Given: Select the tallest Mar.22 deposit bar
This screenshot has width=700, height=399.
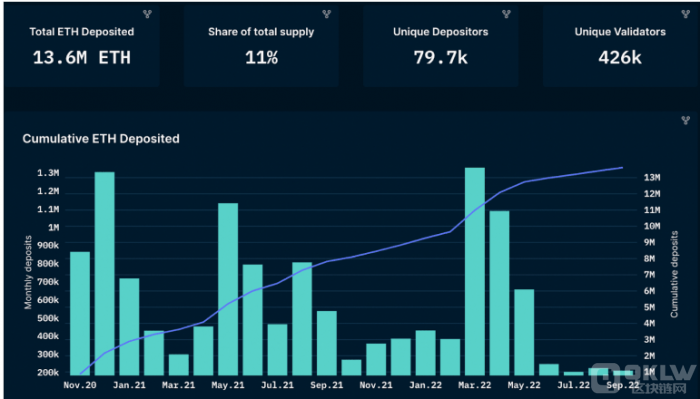Looking at the screenshot, I should pos(475,271).
